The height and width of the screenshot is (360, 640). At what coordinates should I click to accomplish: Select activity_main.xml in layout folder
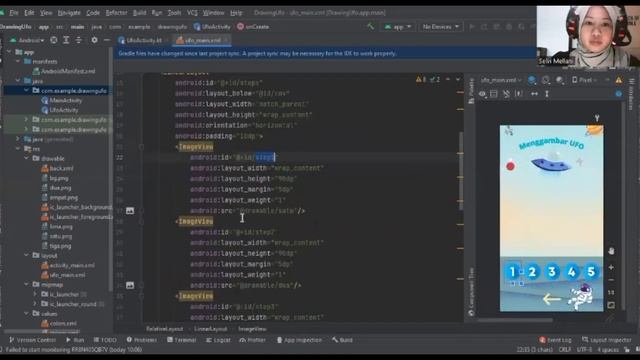(68, 265)
